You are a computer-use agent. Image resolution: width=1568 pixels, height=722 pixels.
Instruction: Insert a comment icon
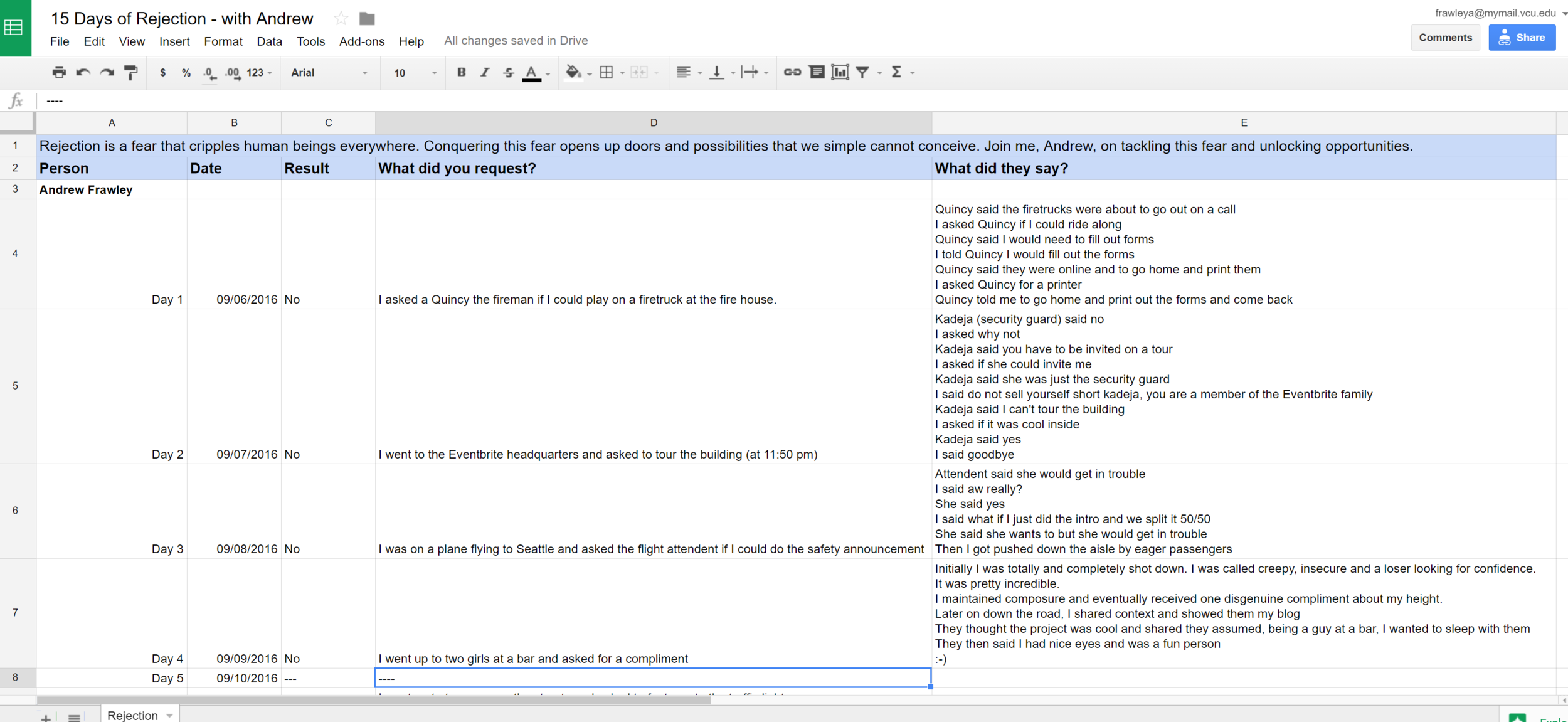pos(817,72)
